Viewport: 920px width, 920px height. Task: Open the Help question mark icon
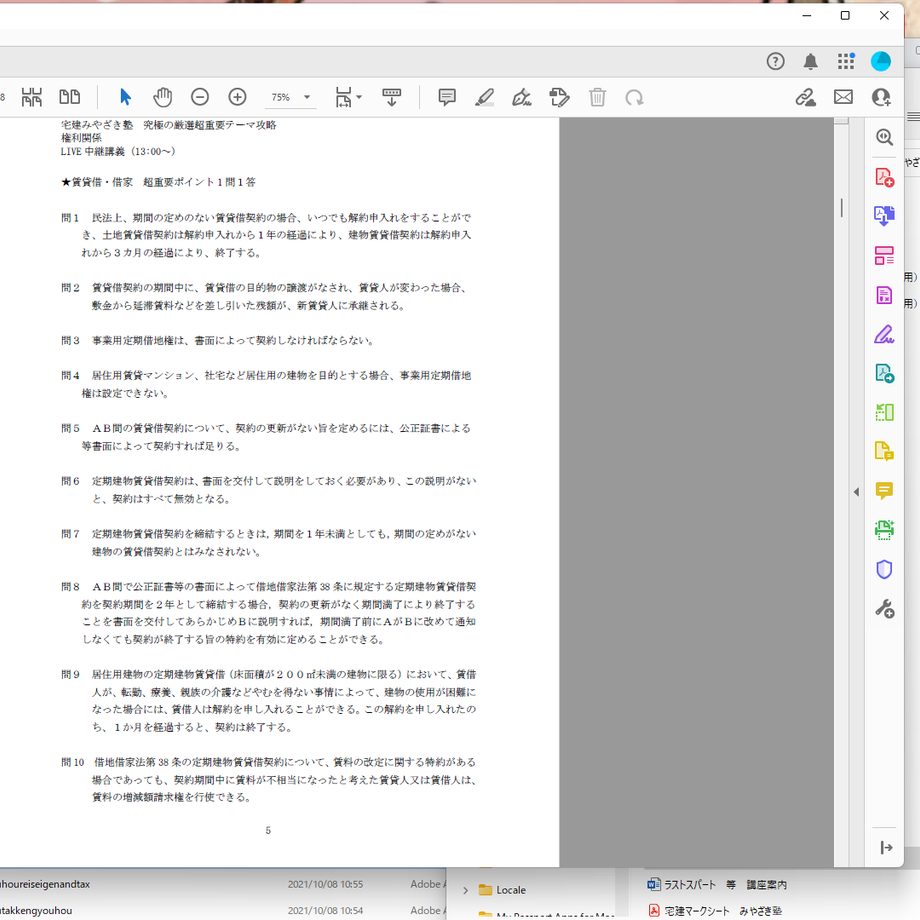coord(775,61)
